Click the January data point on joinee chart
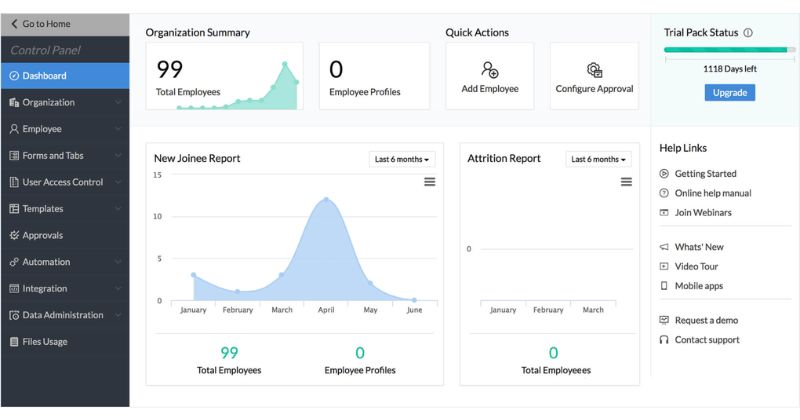This screenshot has width=800, height=420. (193, 275)
